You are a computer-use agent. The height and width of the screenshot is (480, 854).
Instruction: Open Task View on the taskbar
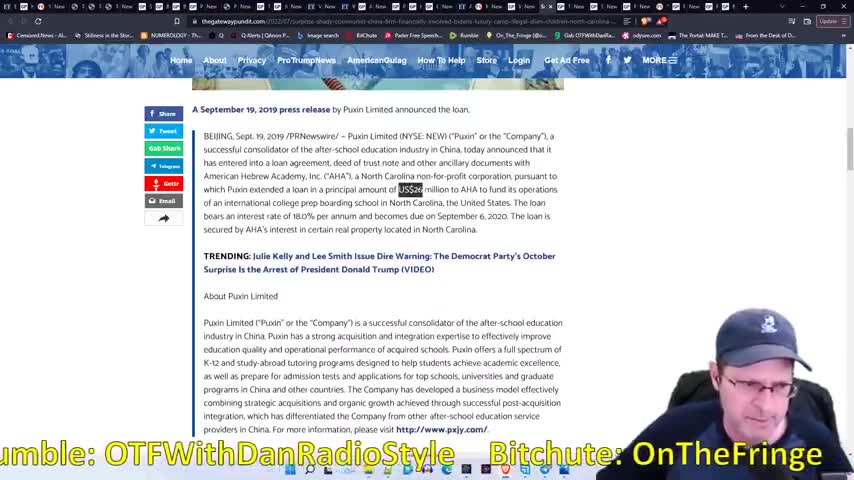coord(328,469)
